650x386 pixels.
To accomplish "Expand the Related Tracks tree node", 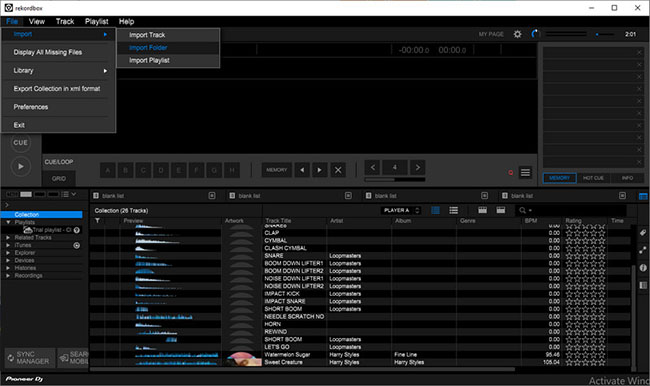I will point(8,238).
